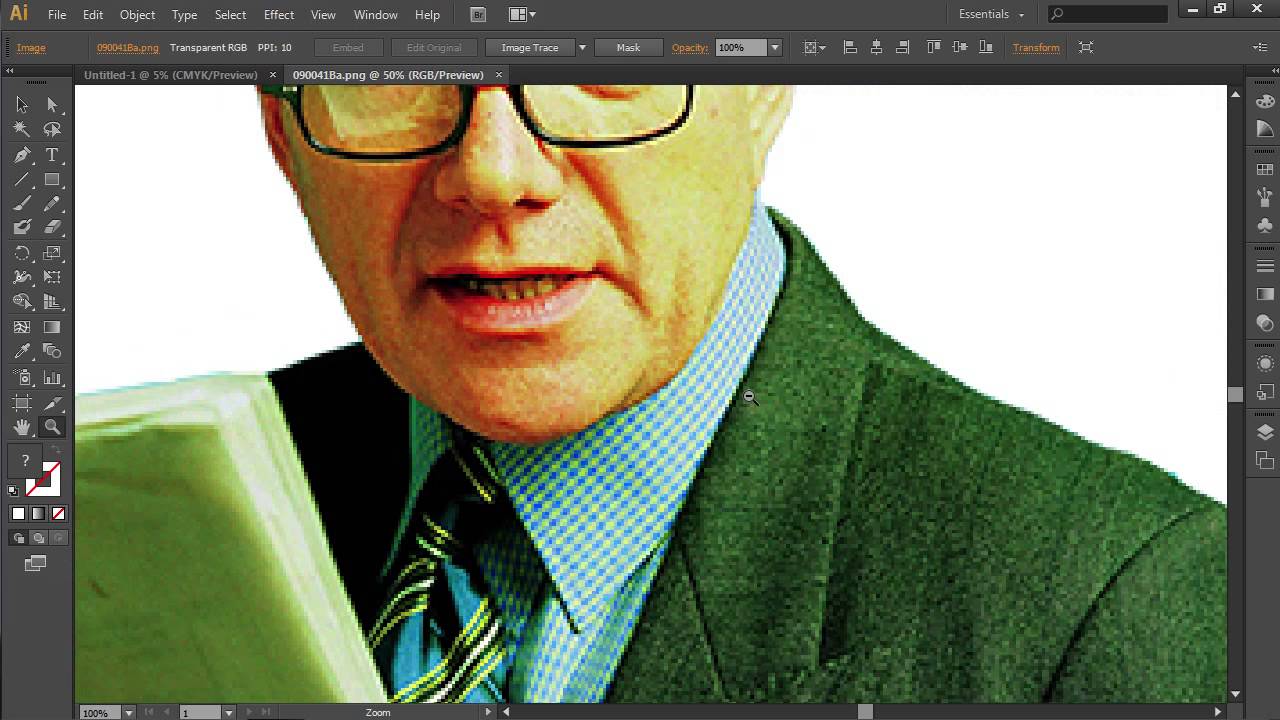Select the Hand tool
The image size is (1280, 720).
[x=20, y=427]
